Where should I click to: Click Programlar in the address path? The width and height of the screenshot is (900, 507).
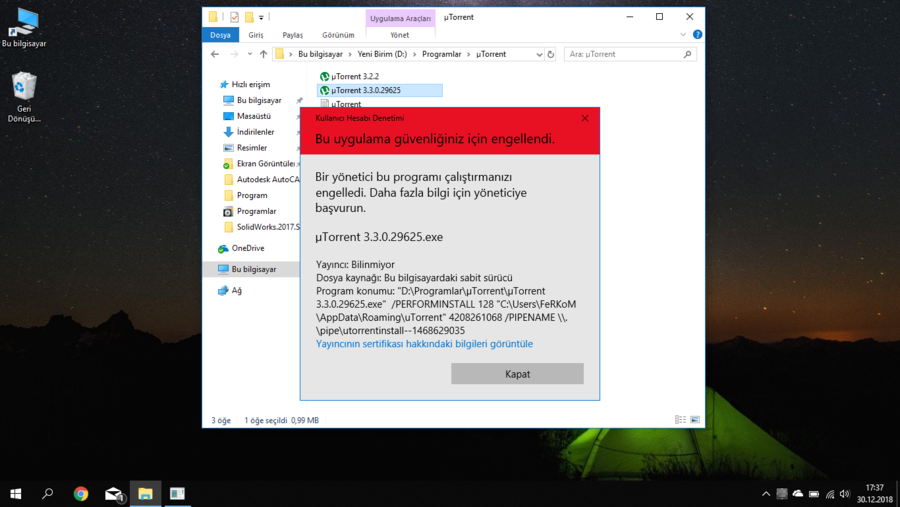coord(441,54)
